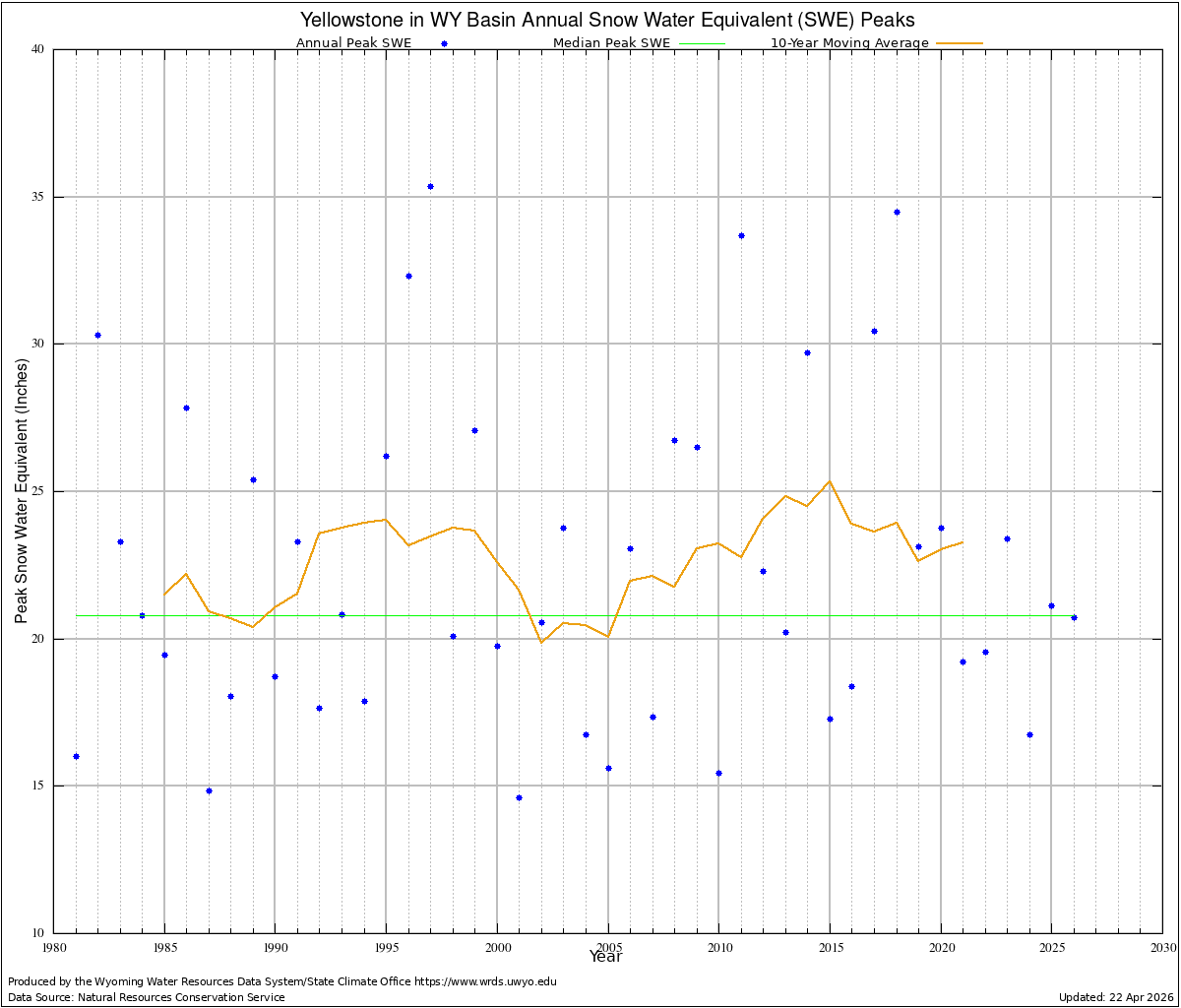Click the 2000 tick label on x-axis
This screenshot has width=1181, height=1008.
[497, 948]
